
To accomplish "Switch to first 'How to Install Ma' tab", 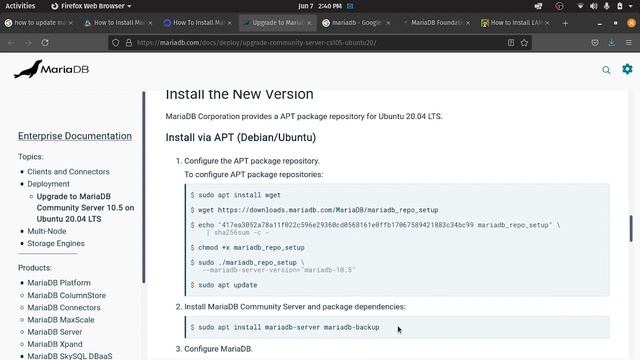I will pyautogui.click(x=118, y=23).
